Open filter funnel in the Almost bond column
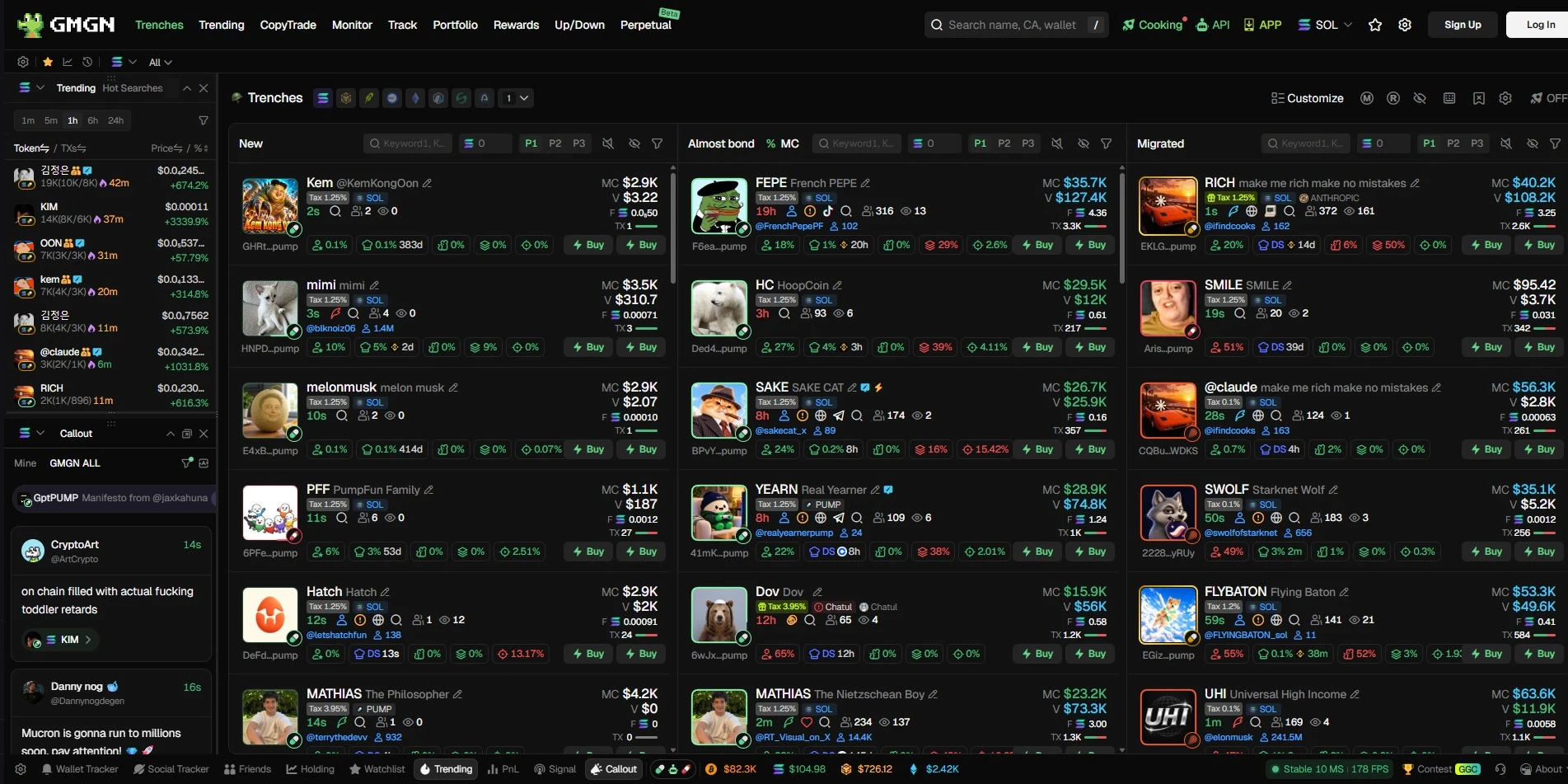Viewport: 1568px width, 784px height. coord(1107,143)
